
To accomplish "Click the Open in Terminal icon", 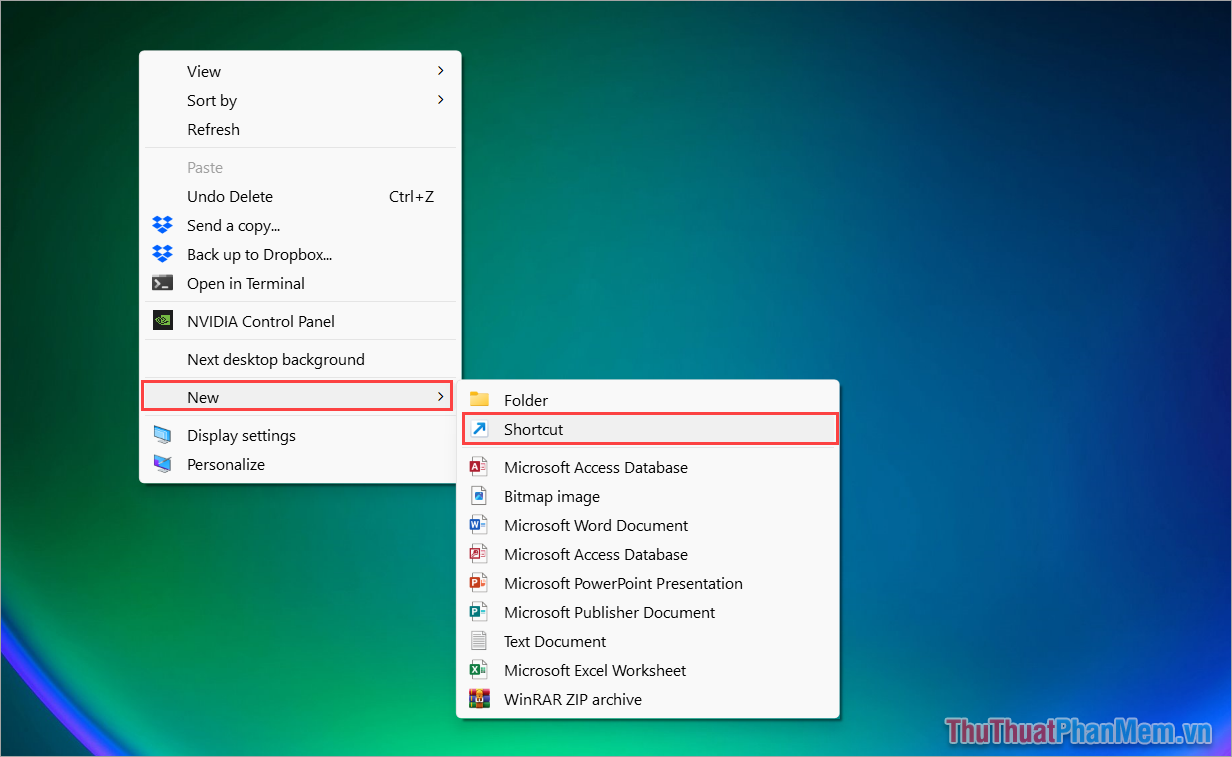I will coord(162,283).
